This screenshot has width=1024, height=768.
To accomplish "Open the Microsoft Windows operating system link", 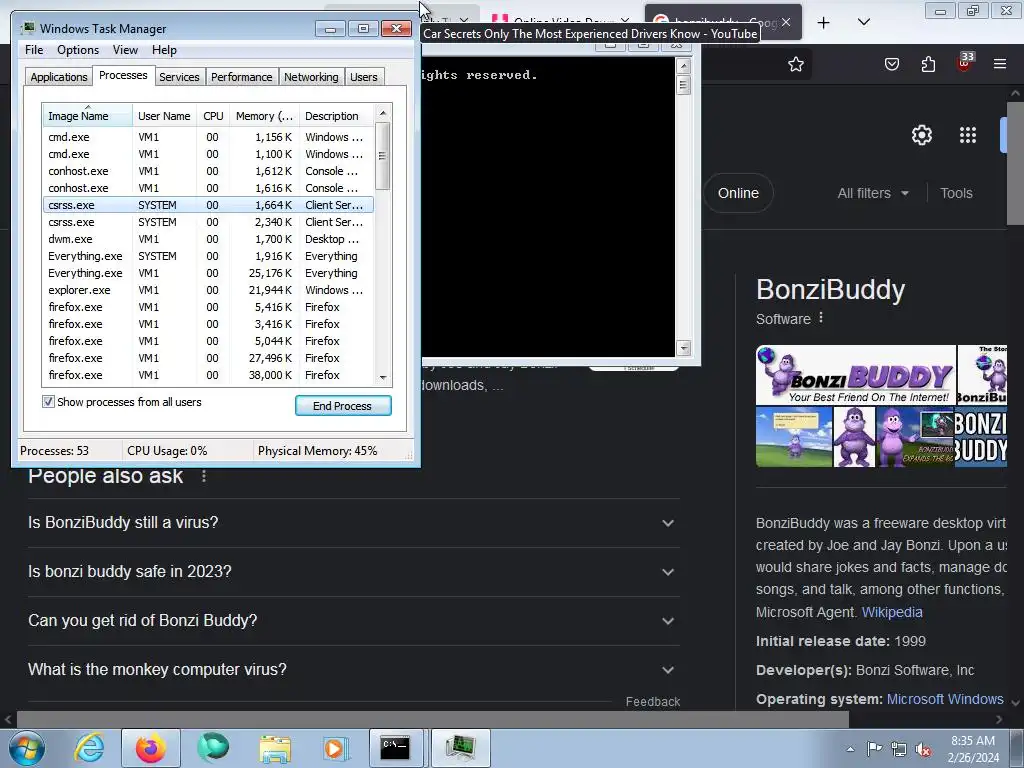I will click(x=945, y=699).
